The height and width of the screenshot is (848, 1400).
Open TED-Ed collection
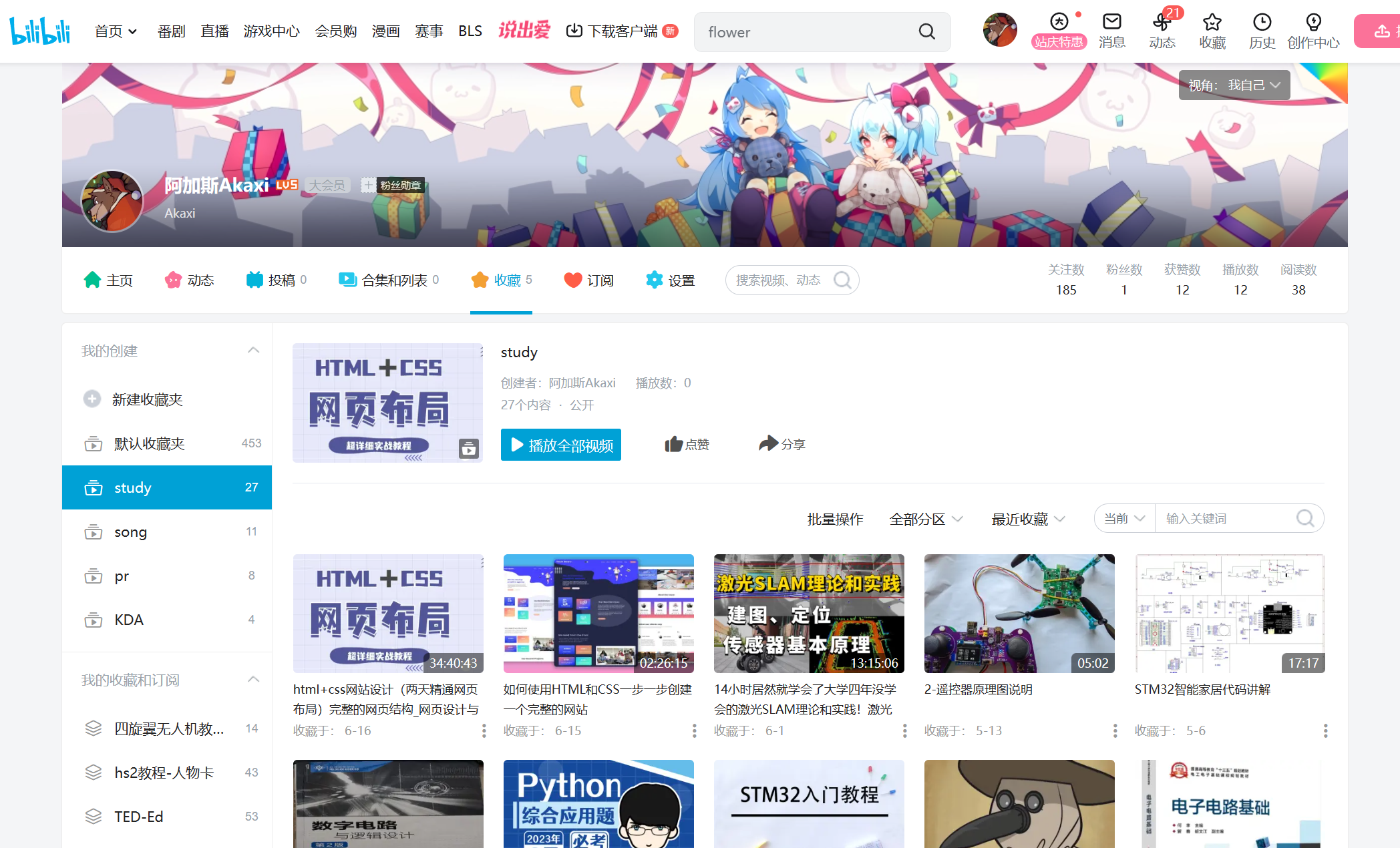[167, 817]
